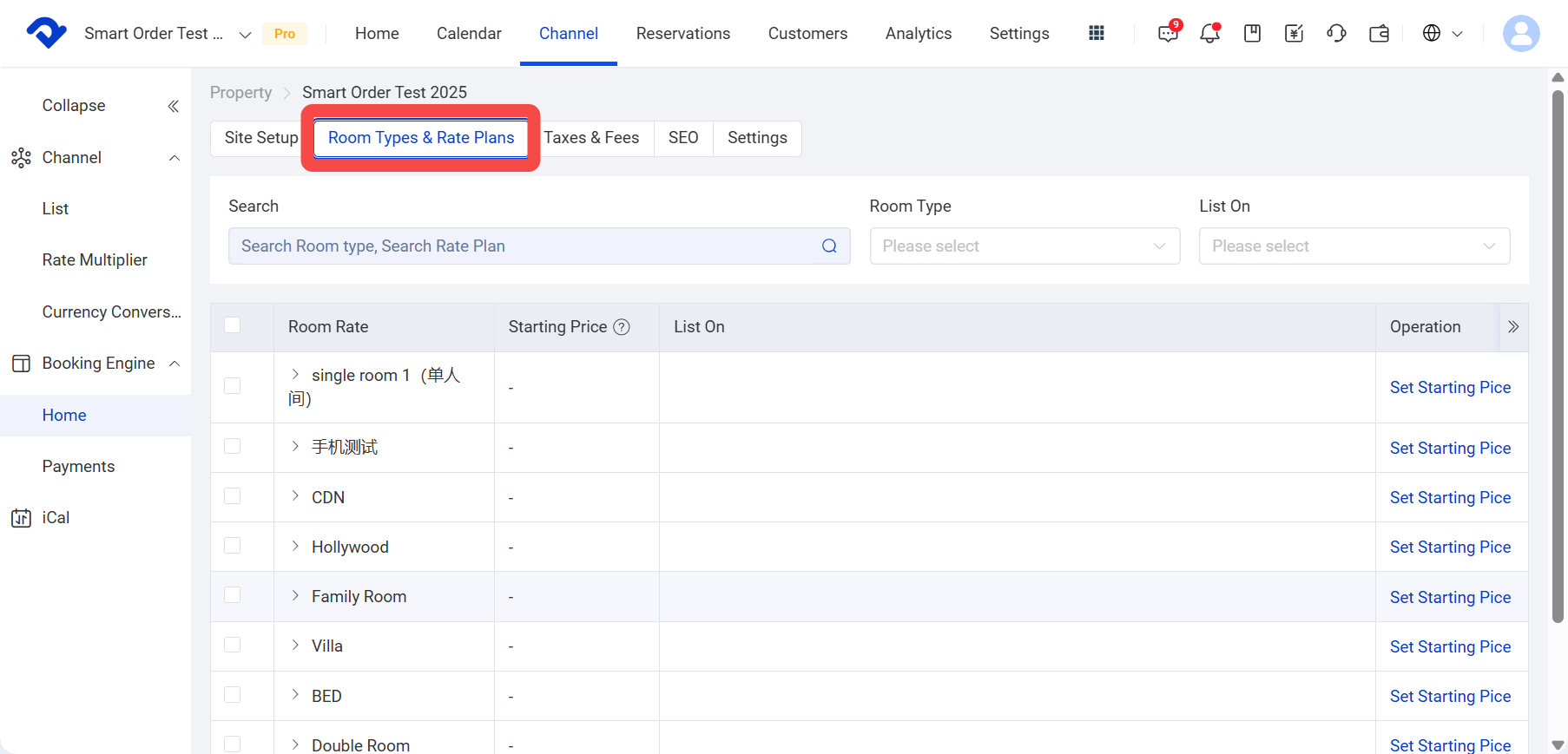The width and height of the screenshot is (1568, 754).
Task: Open the wallet icon
Action: [x=1380, y=33]
